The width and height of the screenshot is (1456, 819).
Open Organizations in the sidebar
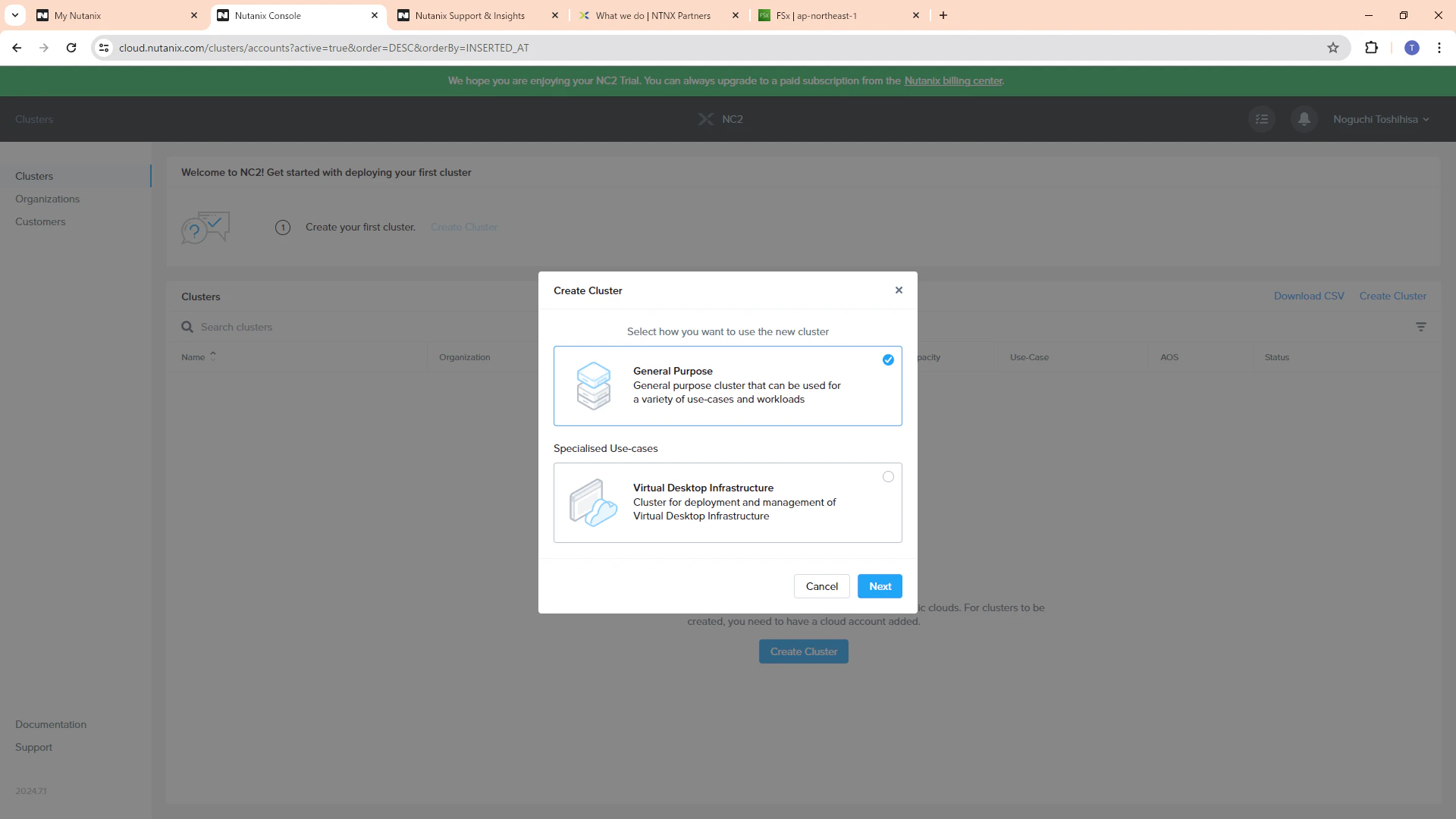pyautogui.click(x=47, y=199)
